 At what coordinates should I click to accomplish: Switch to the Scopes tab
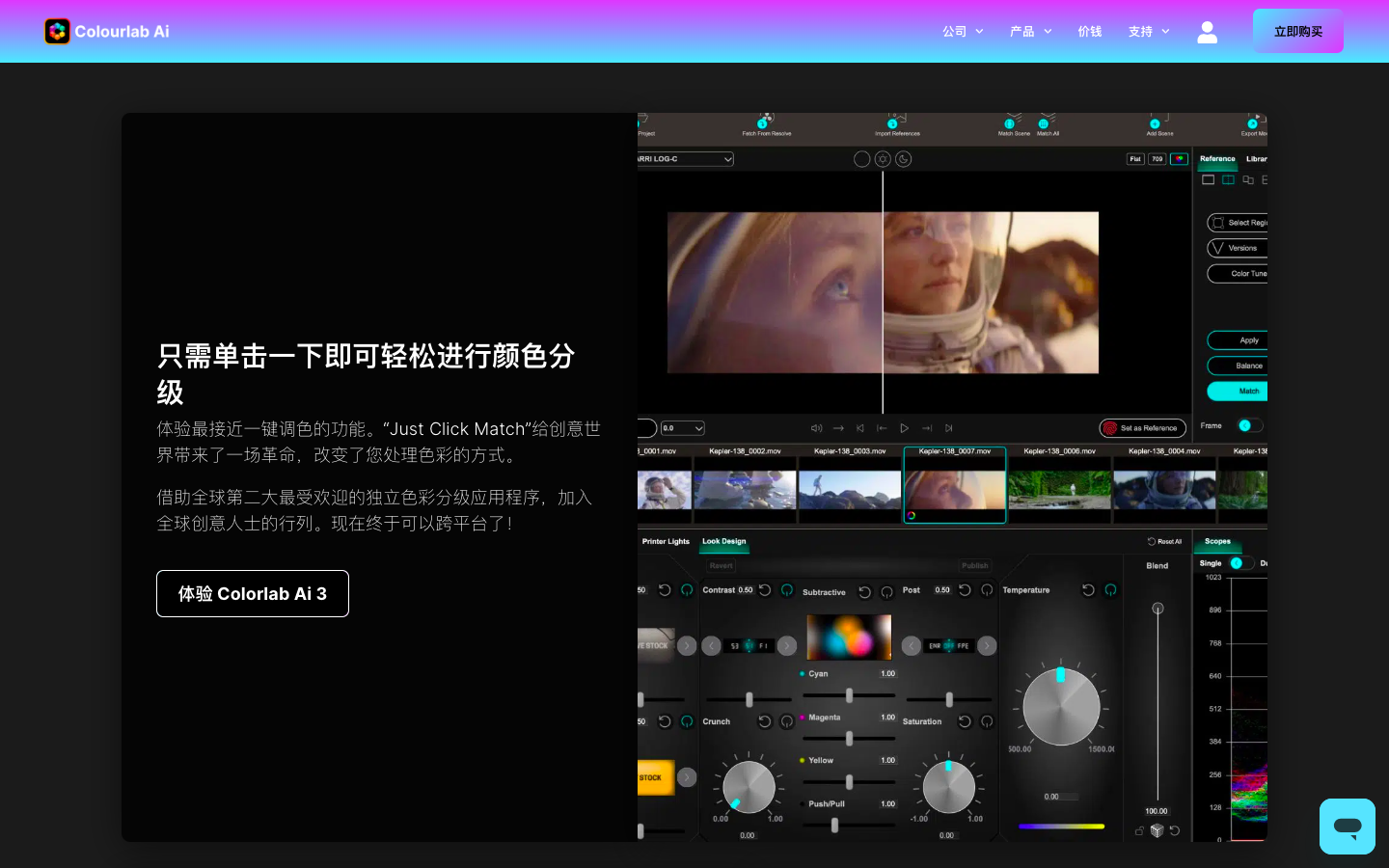tap(1217, 542)
